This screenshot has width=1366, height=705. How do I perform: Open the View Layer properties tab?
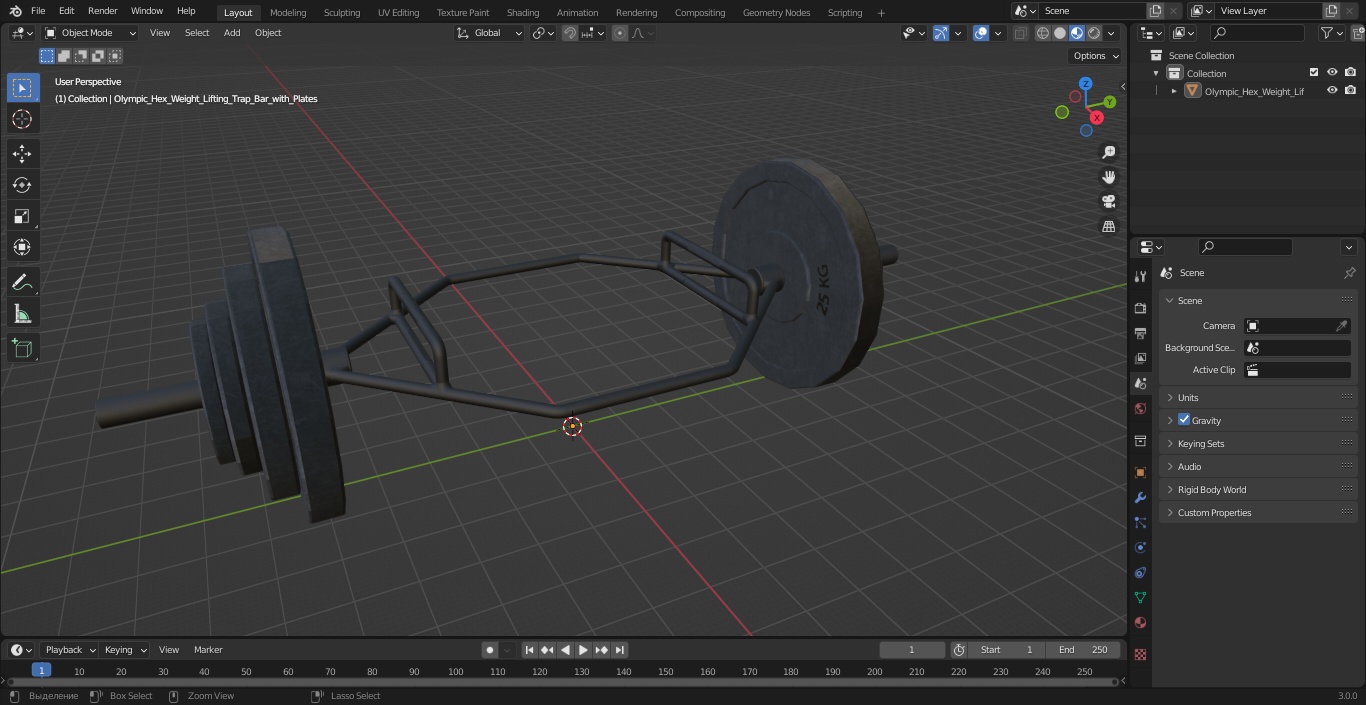click(1140, 358)
